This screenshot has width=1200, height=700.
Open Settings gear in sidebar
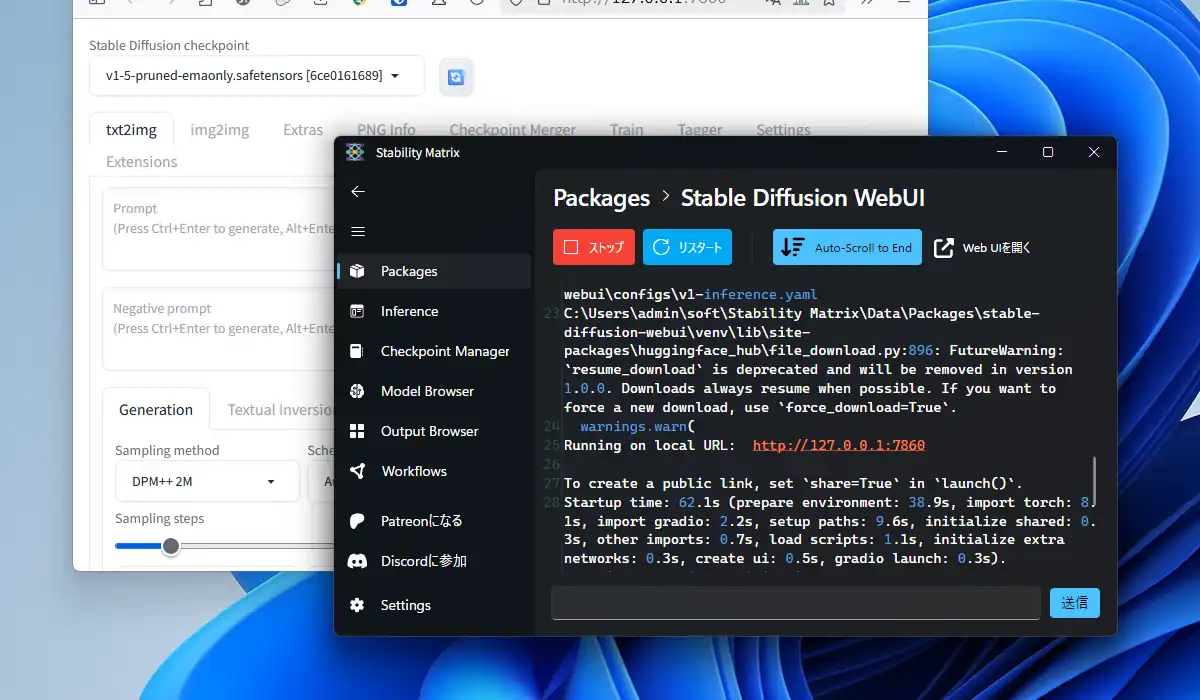(358, 605)
